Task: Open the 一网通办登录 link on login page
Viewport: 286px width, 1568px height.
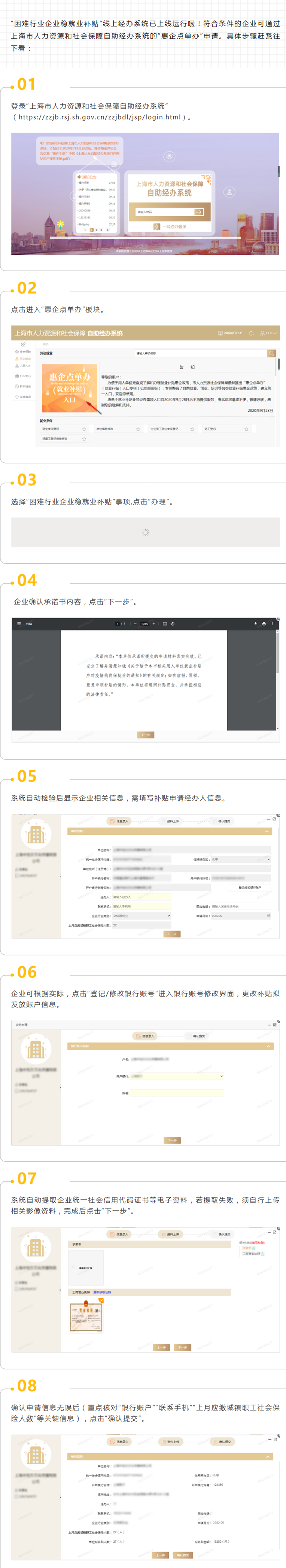Action: [x=170, y=226]
